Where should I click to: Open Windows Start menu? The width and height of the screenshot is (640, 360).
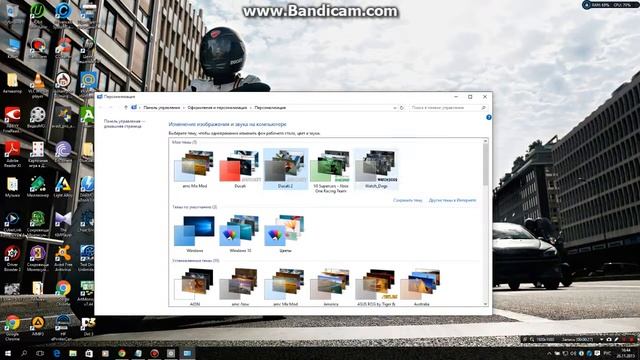8,353
